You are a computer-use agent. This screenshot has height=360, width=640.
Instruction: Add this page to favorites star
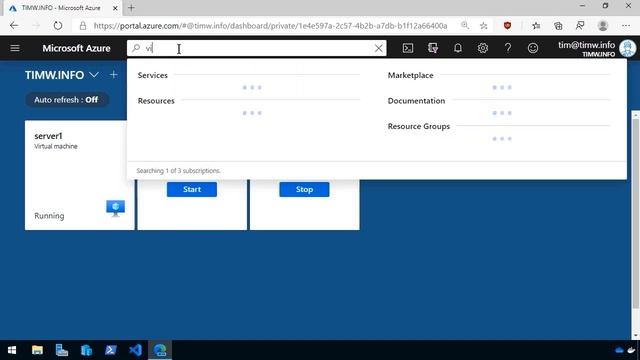click(x=483, y=26)
